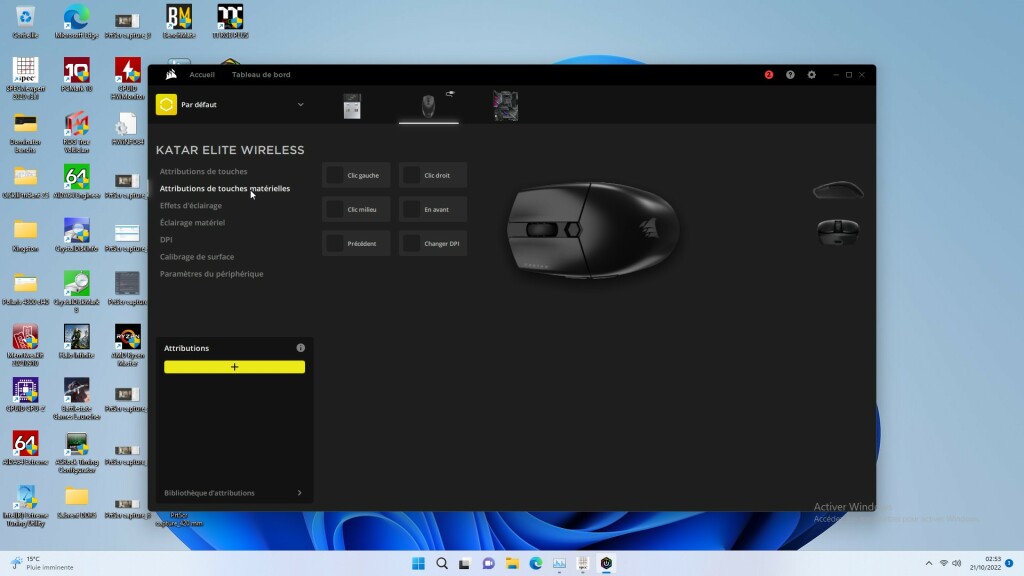Screen dimensions: 1024x576
Task: Go to the Accueil tab
Action: click(x=202, y=74)
